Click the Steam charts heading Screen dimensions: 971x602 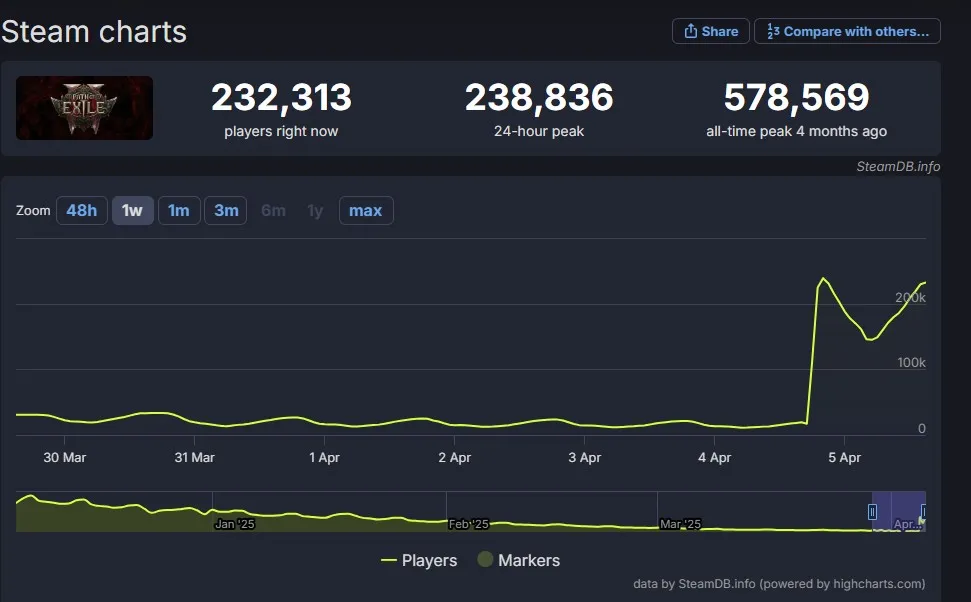tap(94, 32)
